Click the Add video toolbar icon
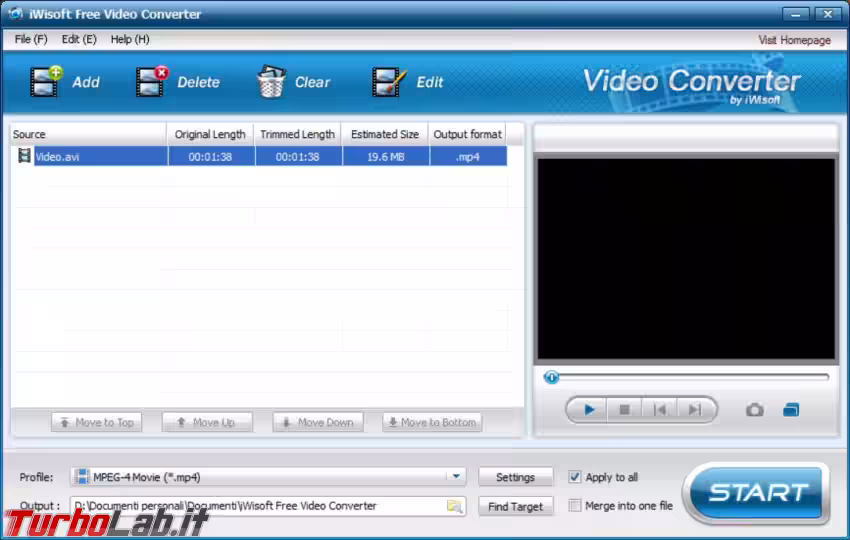850x540 pixels. pos(46,81)
